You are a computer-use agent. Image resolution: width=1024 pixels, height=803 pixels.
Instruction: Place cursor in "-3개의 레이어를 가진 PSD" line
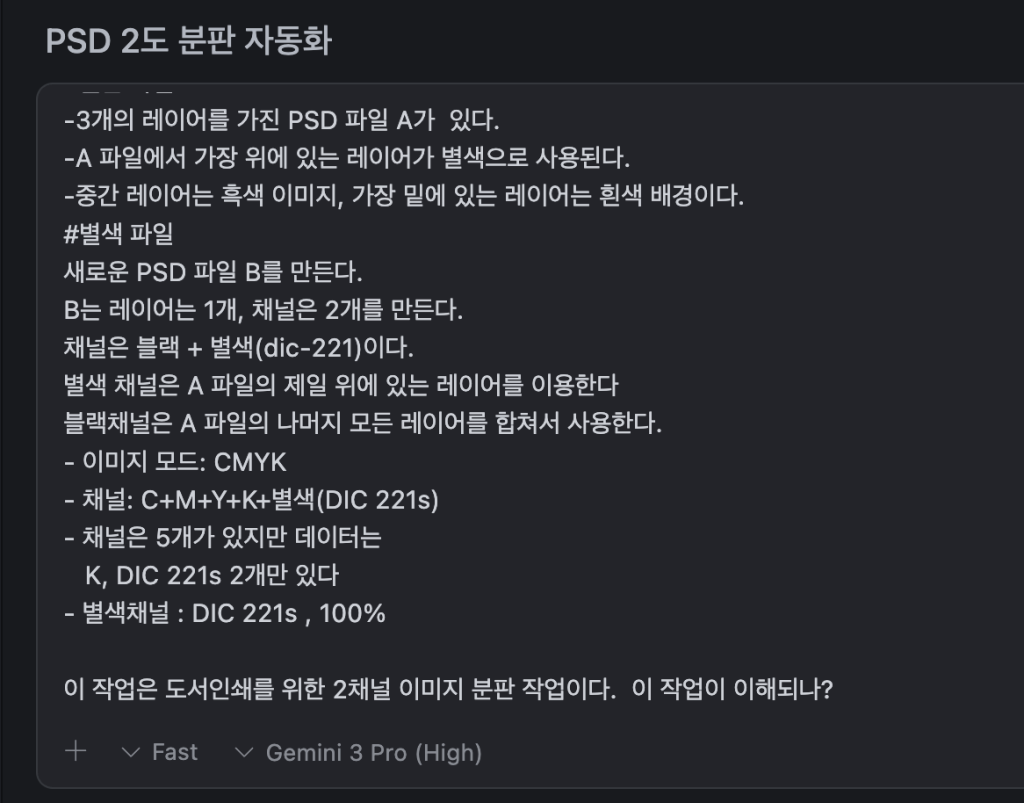pos(280,121)
